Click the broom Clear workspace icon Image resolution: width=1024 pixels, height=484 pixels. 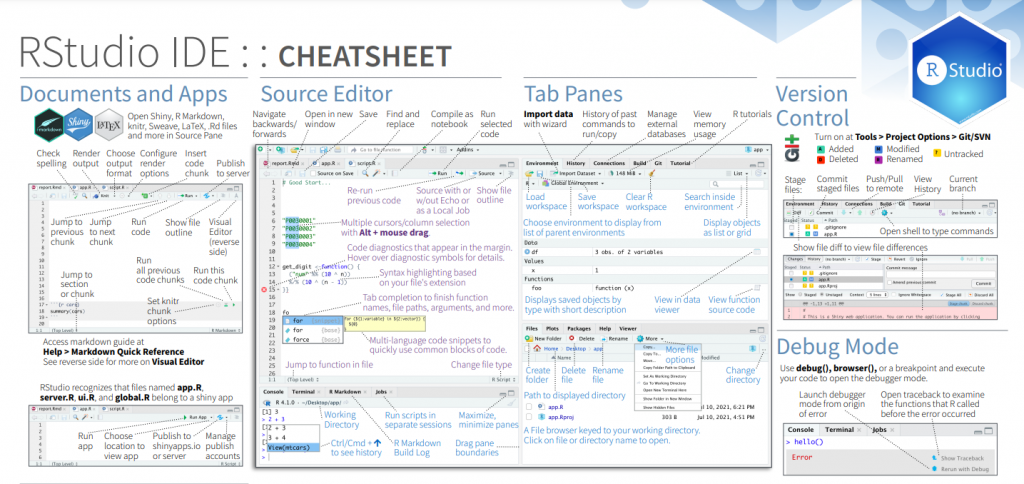coord(652,174)
